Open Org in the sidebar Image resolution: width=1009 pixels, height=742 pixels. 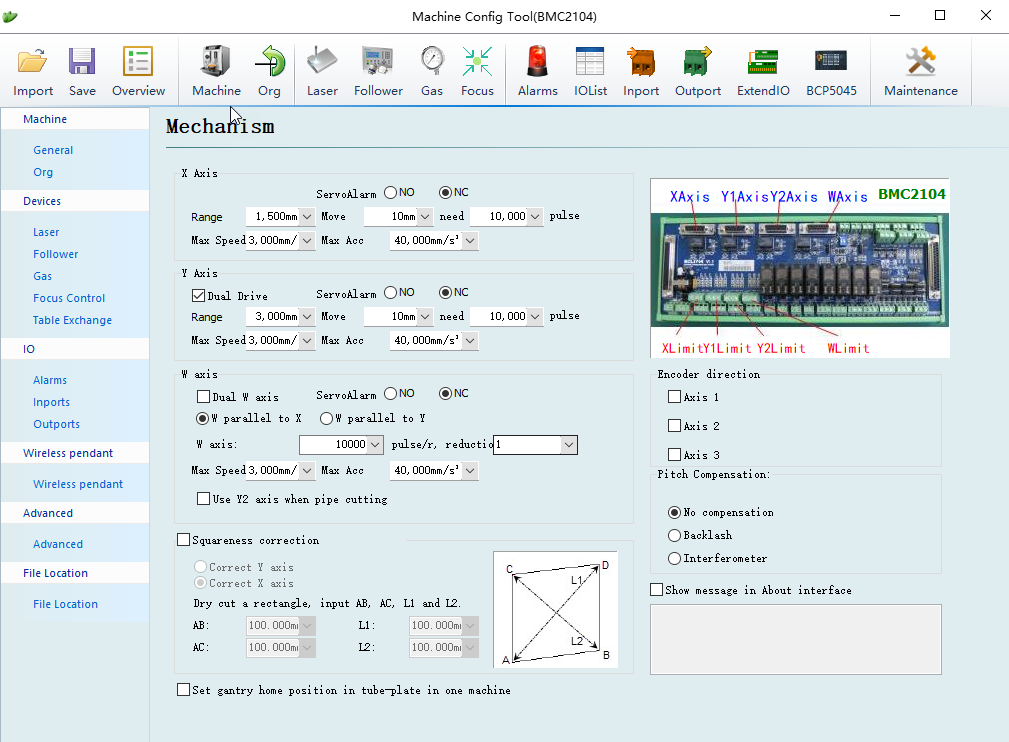[43, 172]
